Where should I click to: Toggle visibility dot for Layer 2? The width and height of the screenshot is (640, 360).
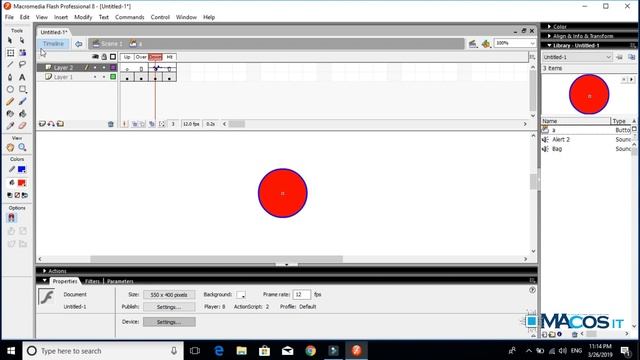click(95, 67)
